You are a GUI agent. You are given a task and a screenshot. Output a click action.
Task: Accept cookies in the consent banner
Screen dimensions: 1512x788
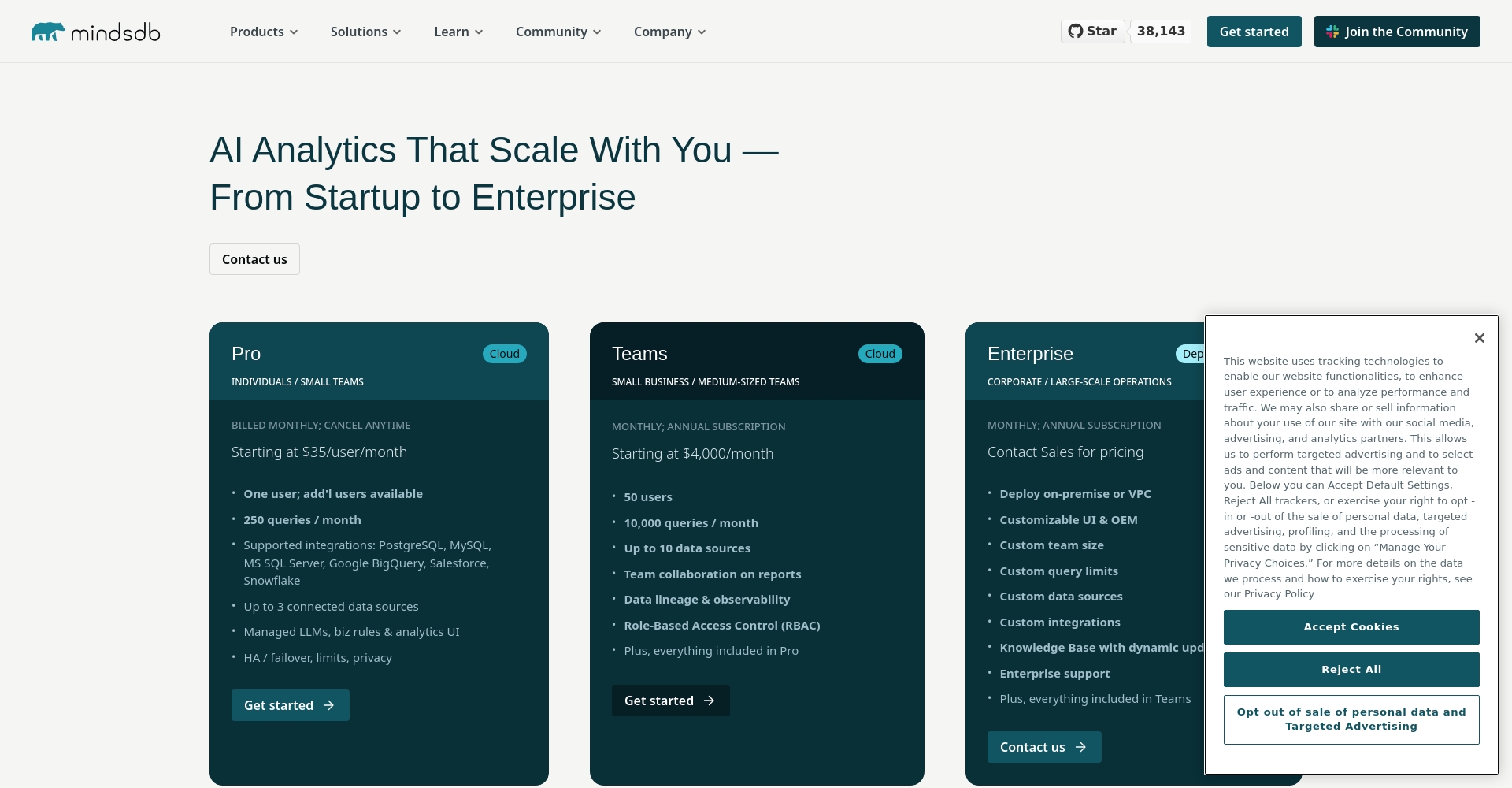[1351, 627]
